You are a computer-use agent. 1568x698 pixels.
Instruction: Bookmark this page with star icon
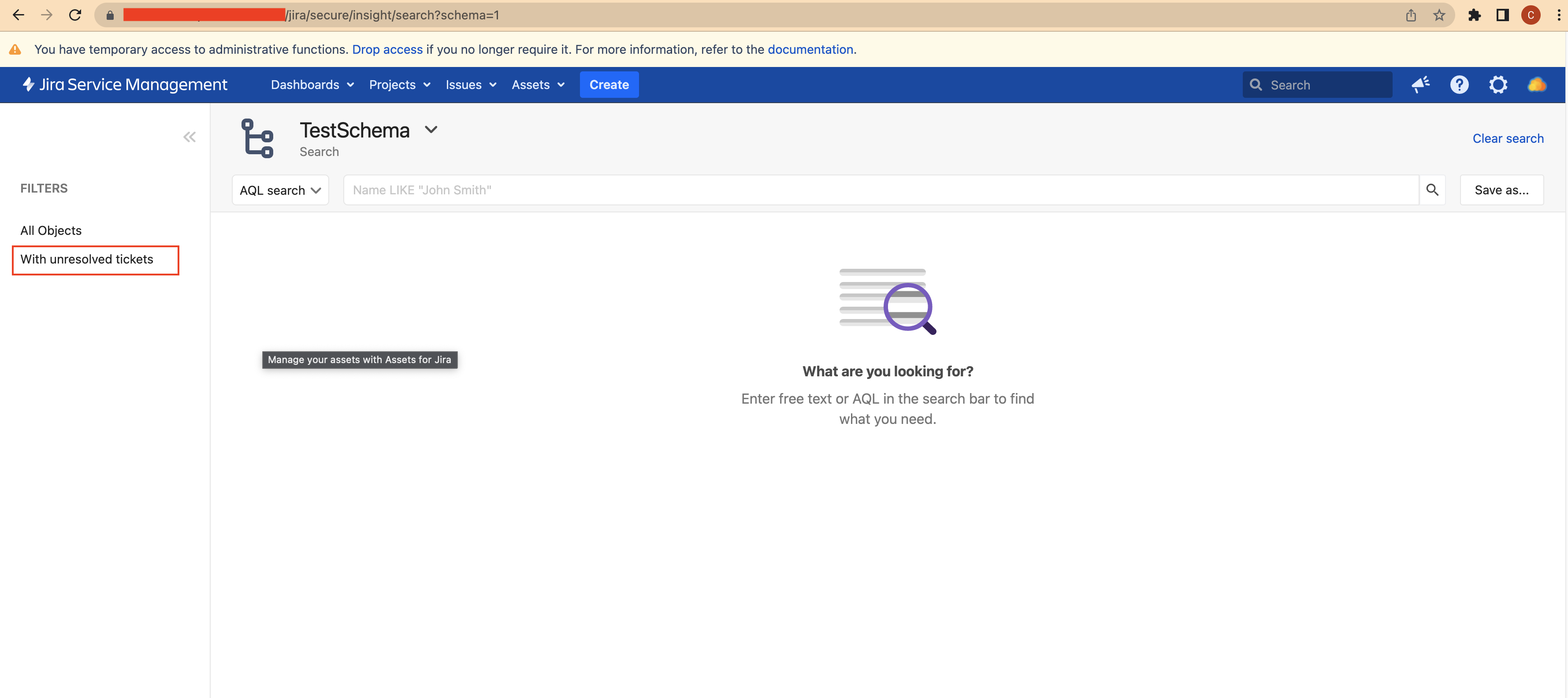1439,15
